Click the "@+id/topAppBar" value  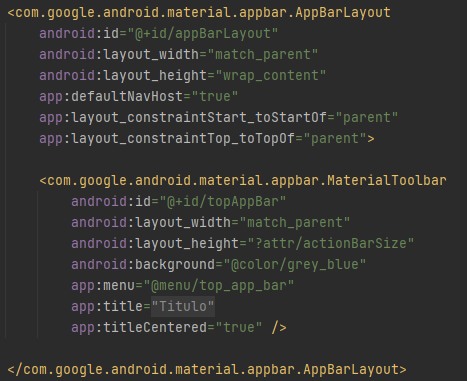tap(222, 202)
